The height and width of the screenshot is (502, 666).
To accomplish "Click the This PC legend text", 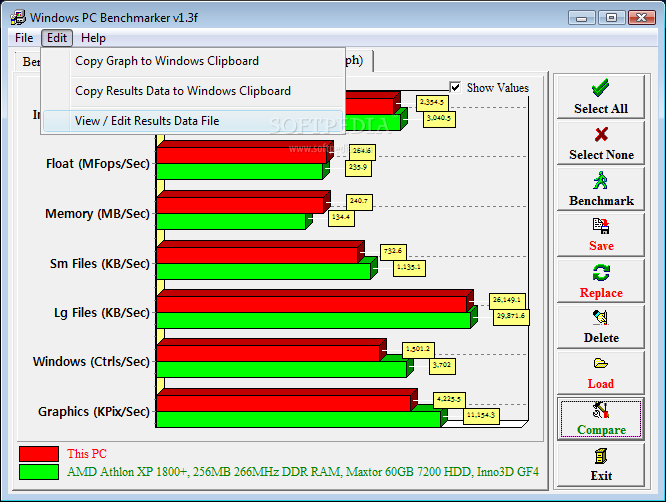I will coord(87,454).
